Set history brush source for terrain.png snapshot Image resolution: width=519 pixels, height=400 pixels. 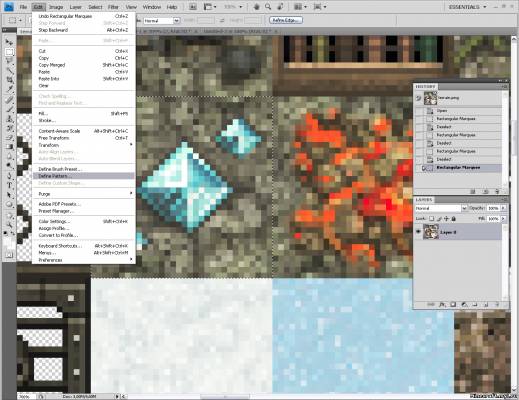[x=419, y=98]
